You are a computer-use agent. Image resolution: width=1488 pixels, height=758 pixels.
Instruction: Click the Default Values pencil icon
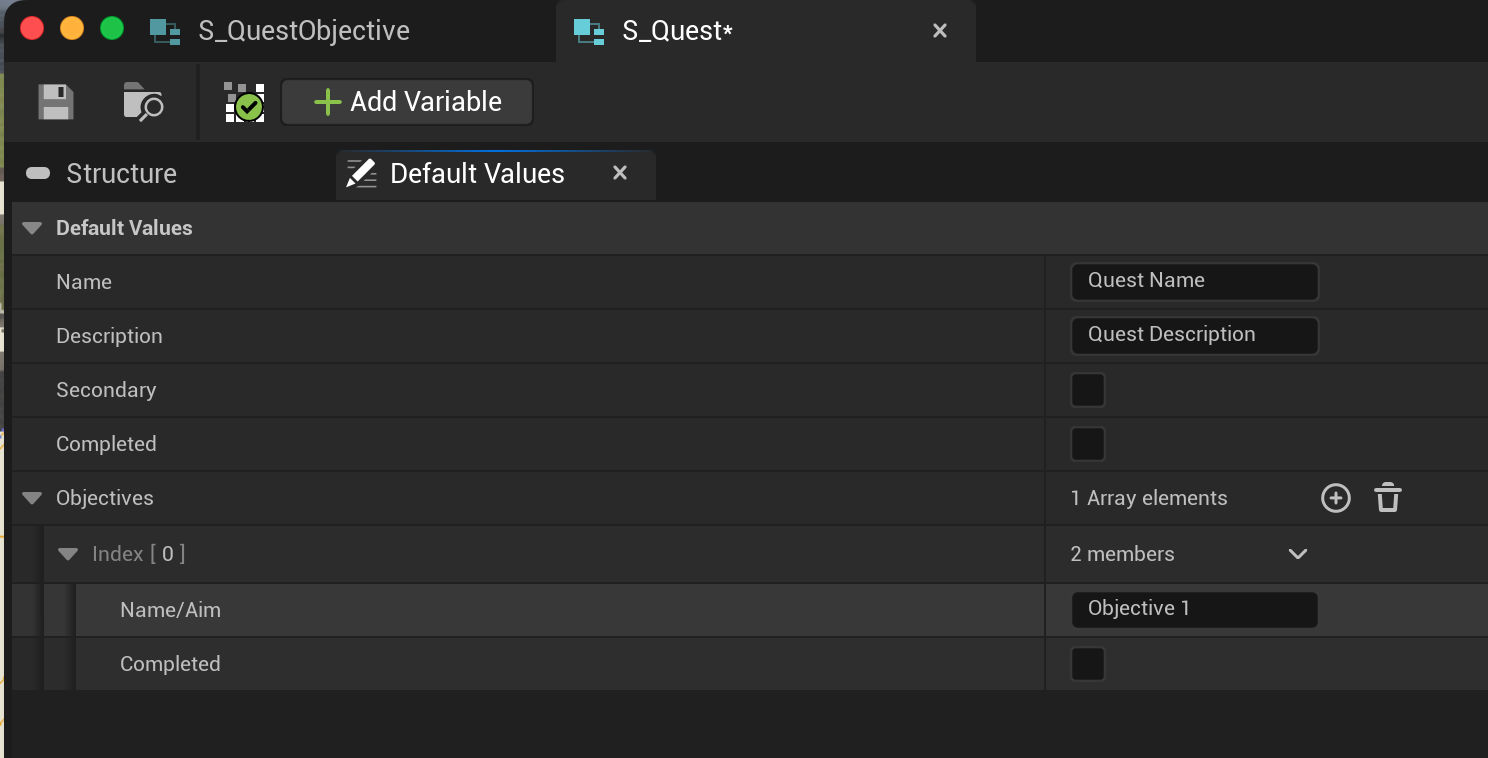tap(361, 173)
